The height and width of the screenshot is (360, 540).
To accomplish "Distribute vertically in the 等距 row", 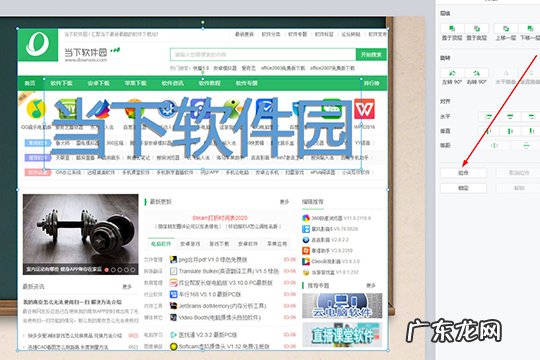I will (x=526, y=146).
